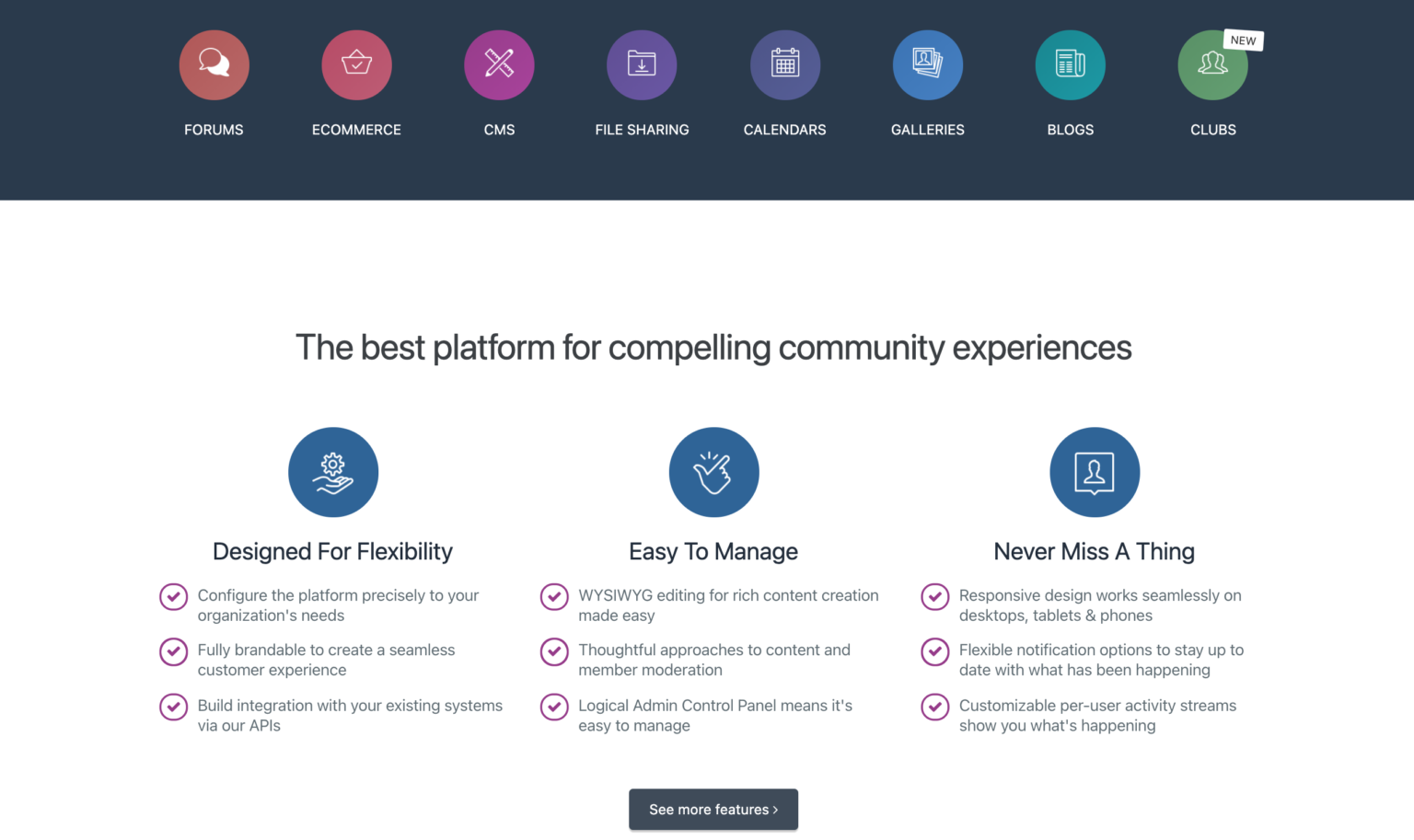Open the Never Miss A Thing profile icon
Screen dimensions: 1414x840
point(1094,472)
